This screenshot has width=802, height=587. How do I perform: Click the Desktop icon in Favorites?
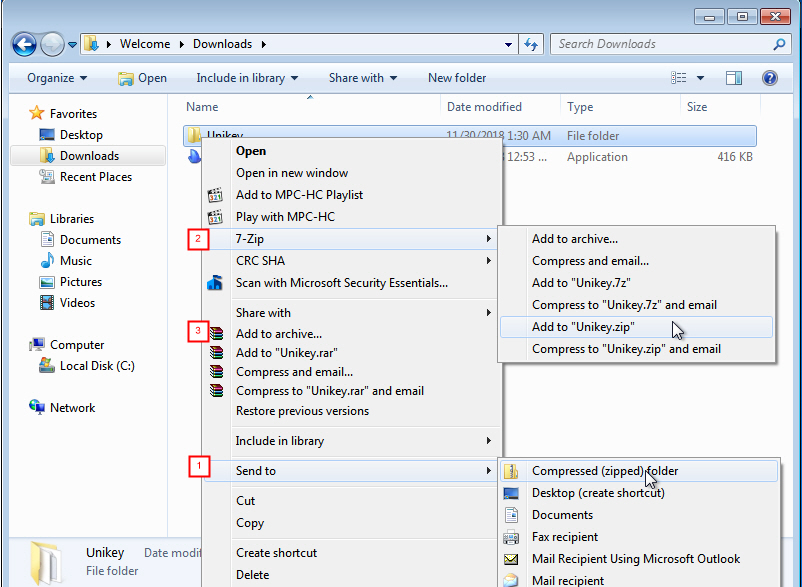tap(47, 135)
